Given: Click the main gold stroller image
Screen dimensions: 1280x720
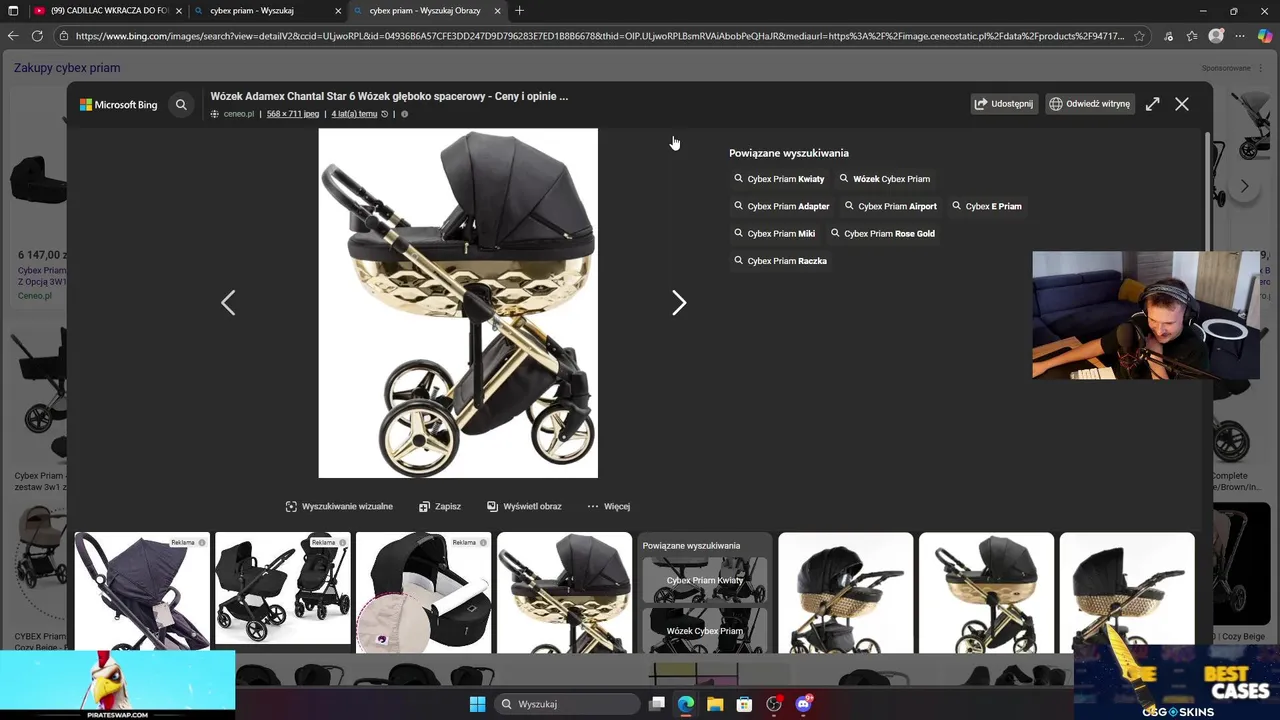Looking at the screenshot, I should click(458, 303).
